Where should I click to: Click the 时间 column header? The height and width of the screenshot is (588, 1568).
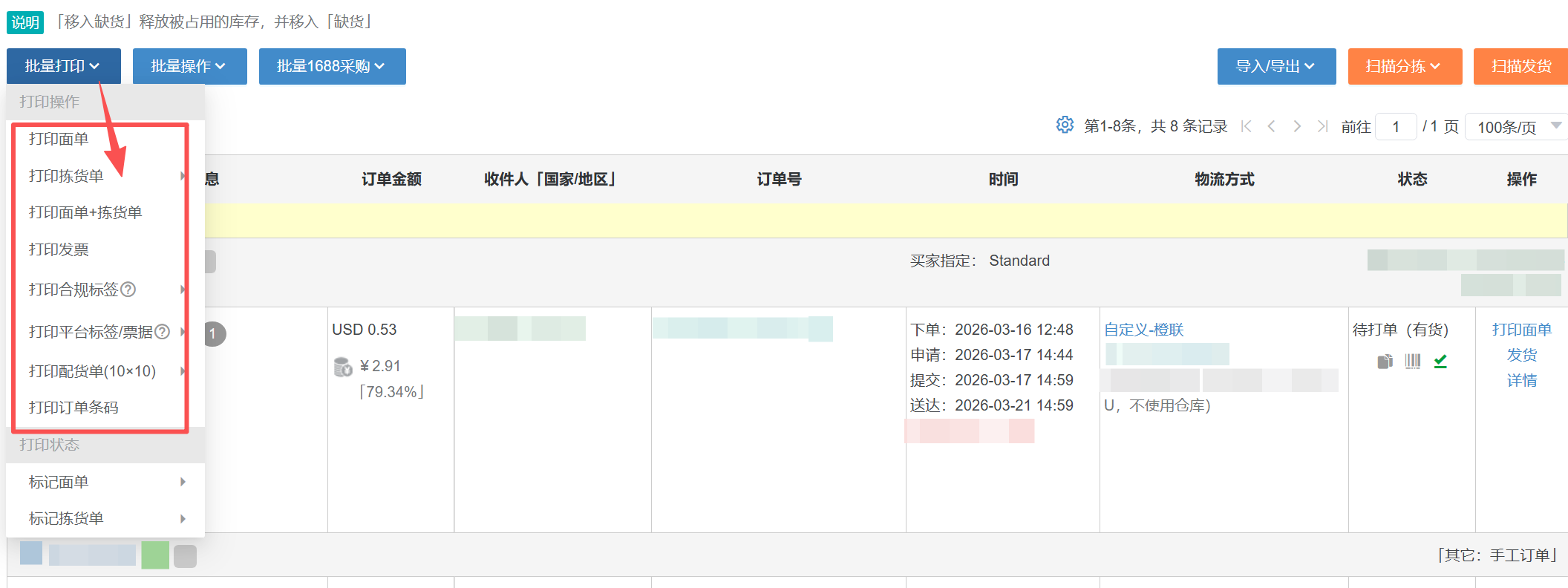tap(1003, 179)
